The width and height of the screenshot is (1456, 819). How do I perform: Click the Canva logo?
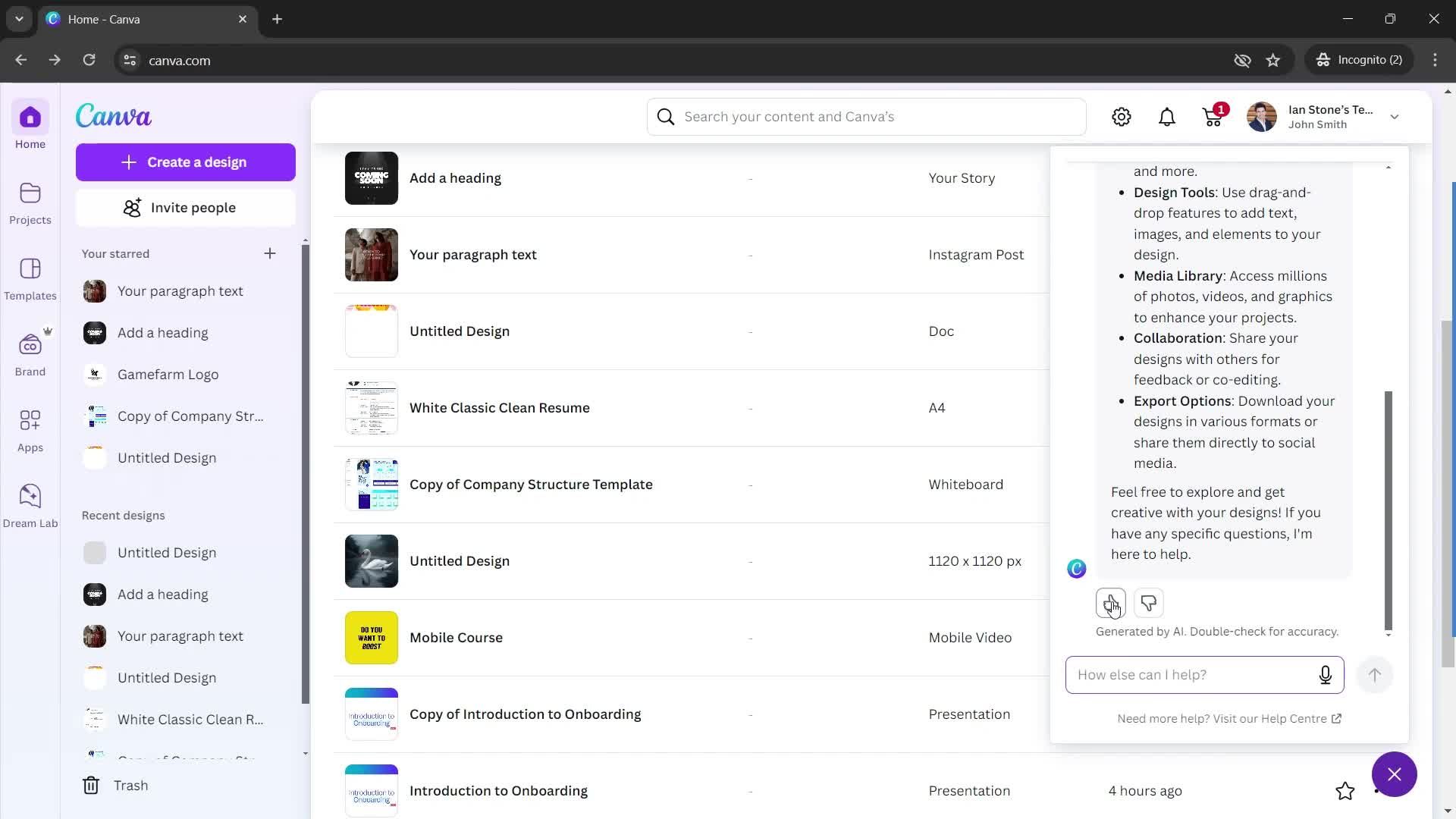[x=114, y=116]
